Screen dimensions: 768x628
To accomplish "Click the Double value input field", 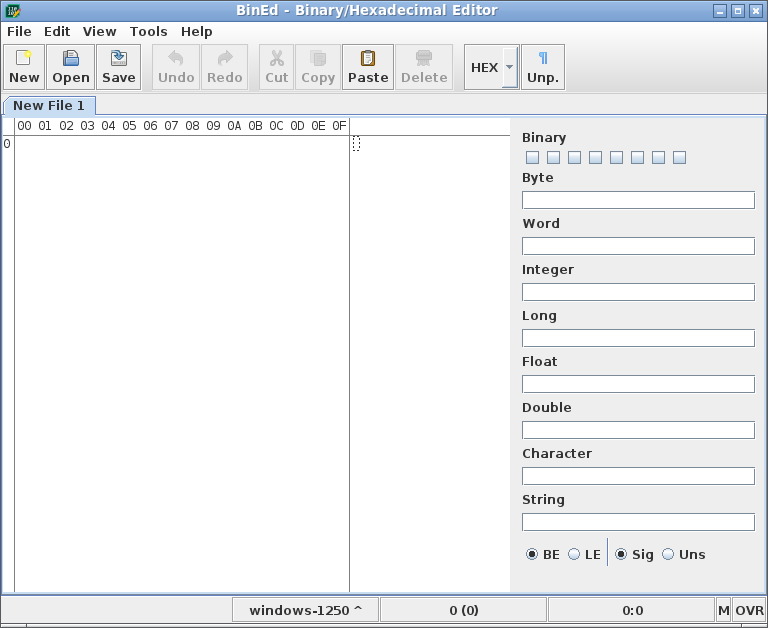I will coord(638,431).
